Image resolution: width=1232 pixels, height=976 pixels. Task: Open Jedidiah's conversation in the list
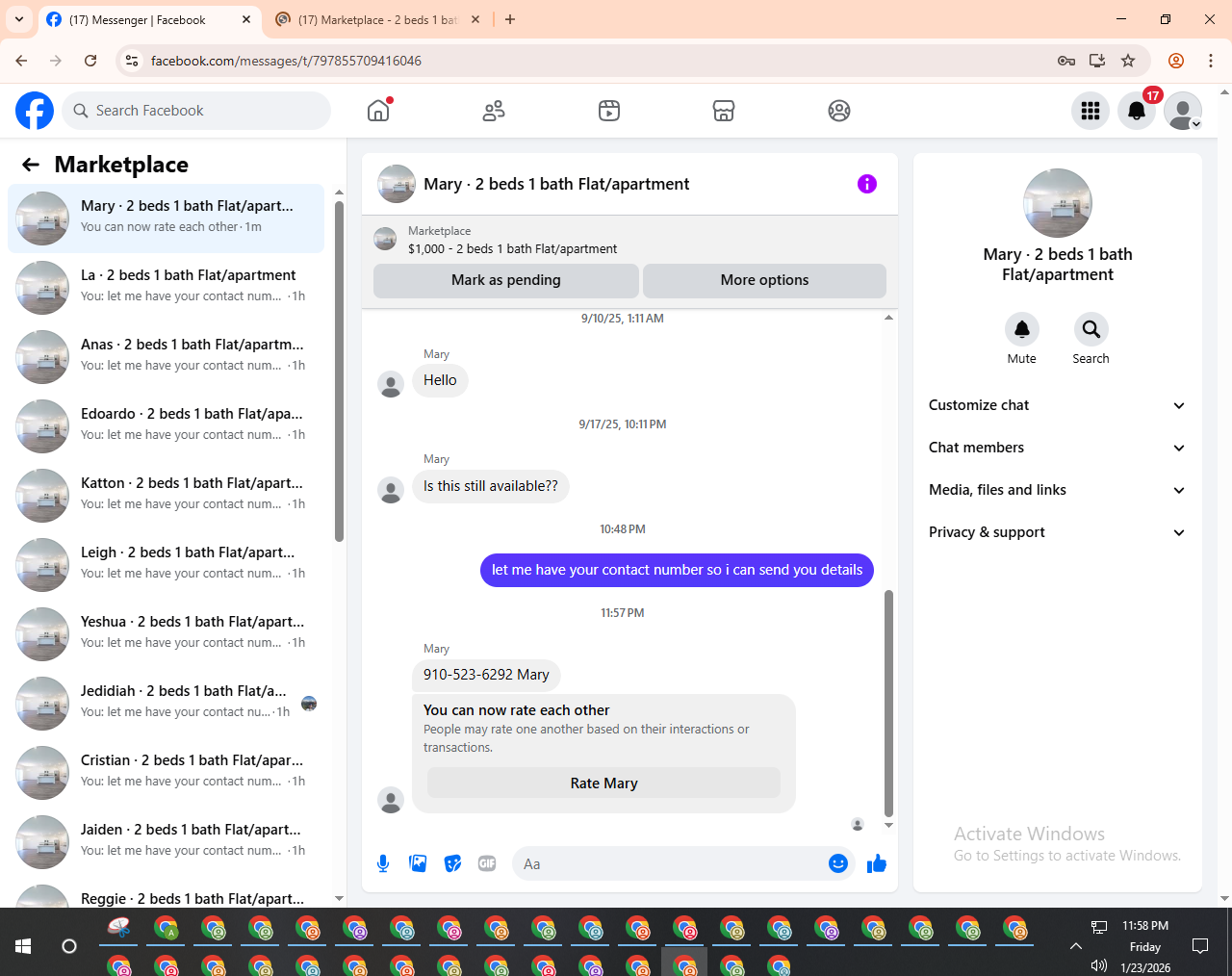(x=167, y=704)
